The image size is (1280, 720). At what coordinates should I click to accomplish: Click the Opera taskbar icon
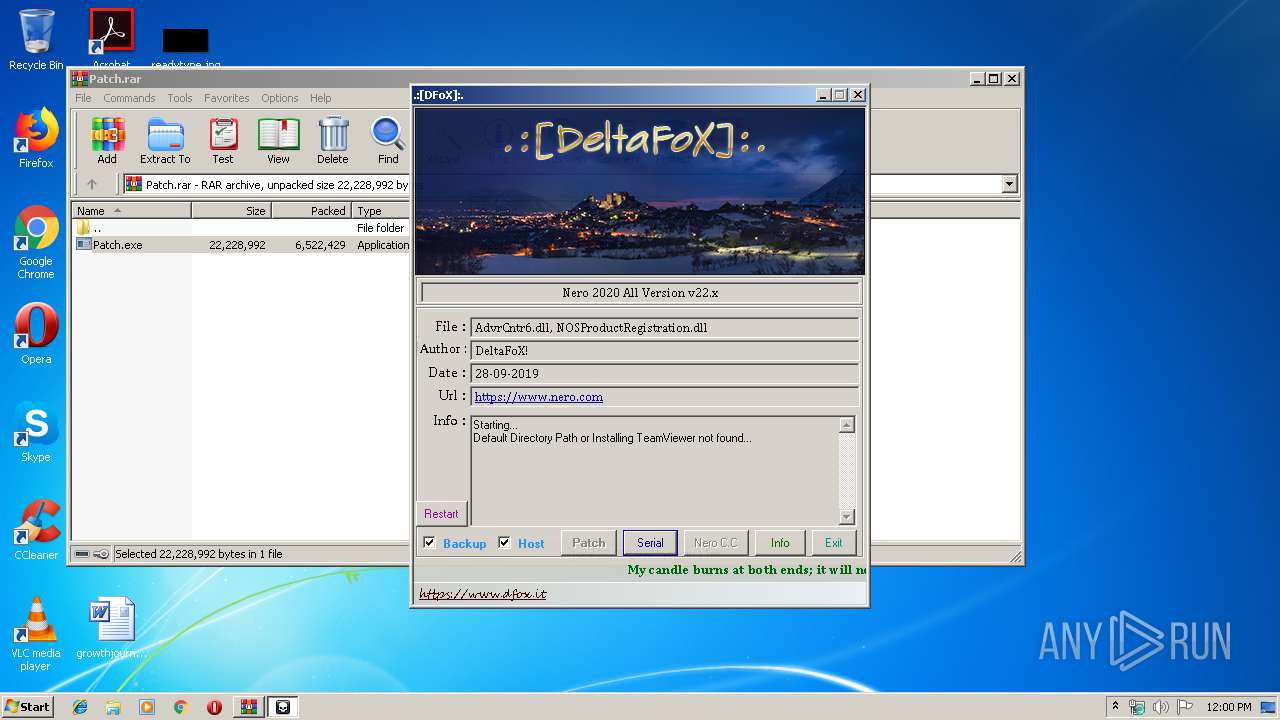click(x=214, y=707)
